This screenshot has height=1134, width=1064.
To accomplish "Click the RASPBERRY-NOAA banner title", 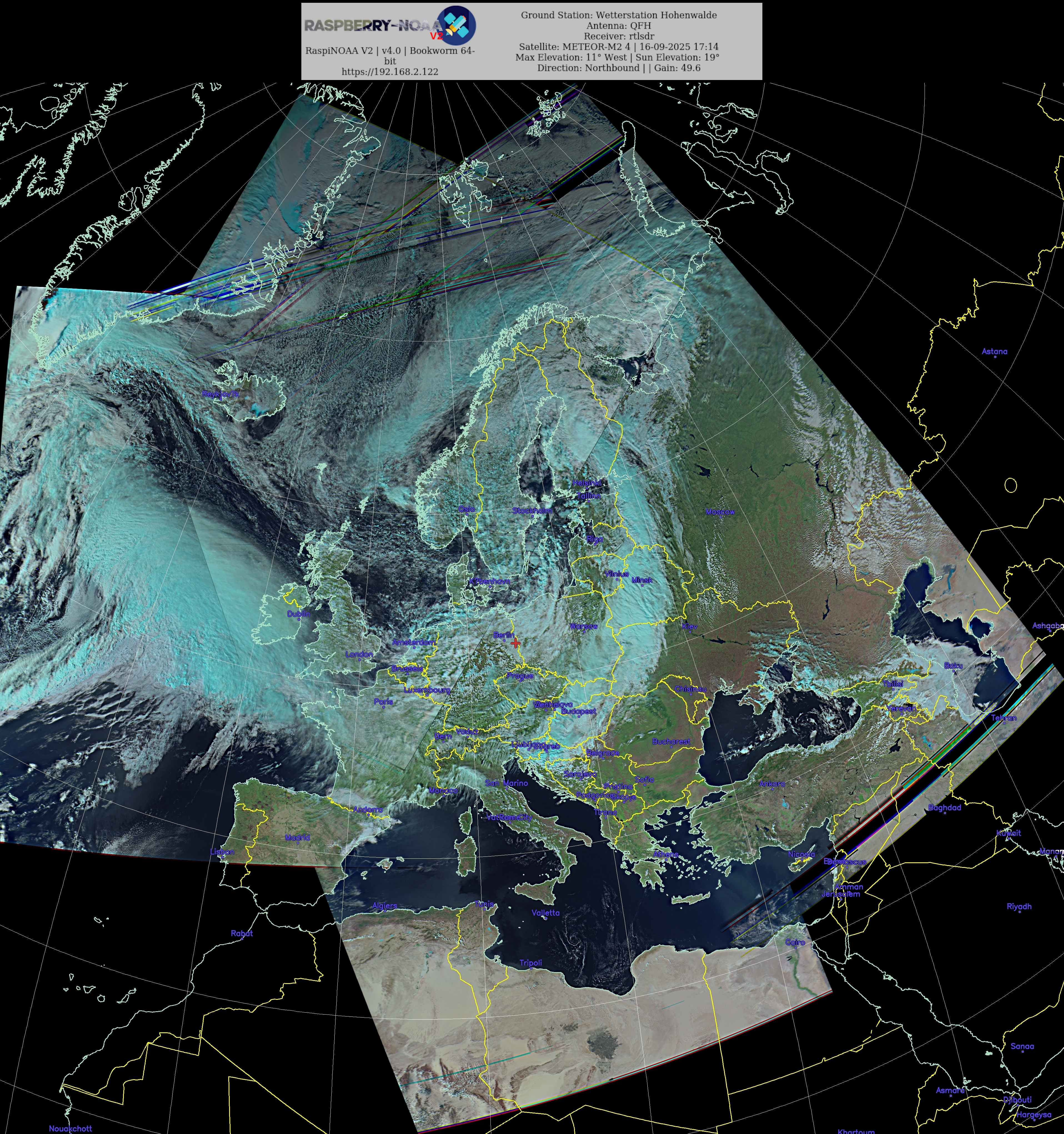I will click(x=373, y=25).
